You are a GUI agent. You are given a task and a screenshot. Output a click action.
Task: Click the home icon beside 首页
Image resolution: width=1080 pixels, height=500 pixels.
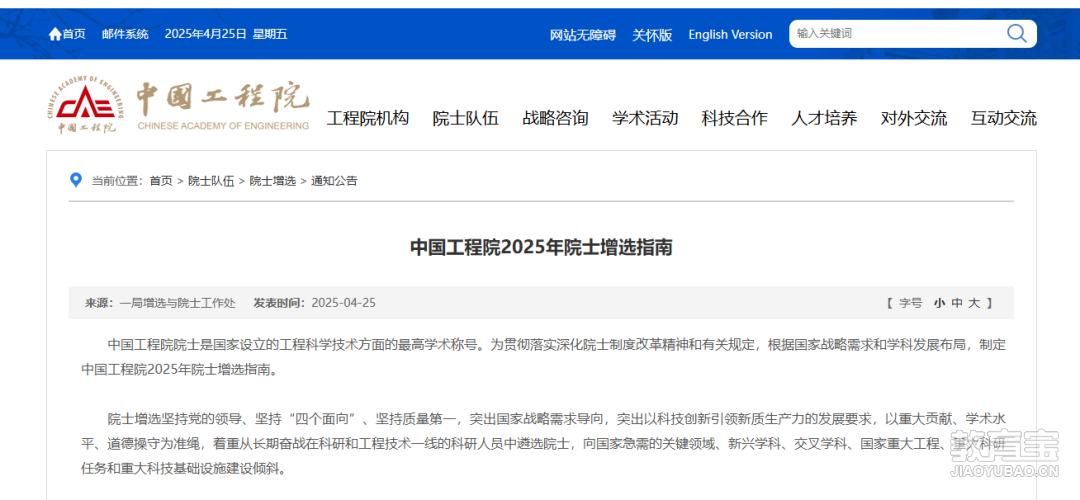(55, 34)
